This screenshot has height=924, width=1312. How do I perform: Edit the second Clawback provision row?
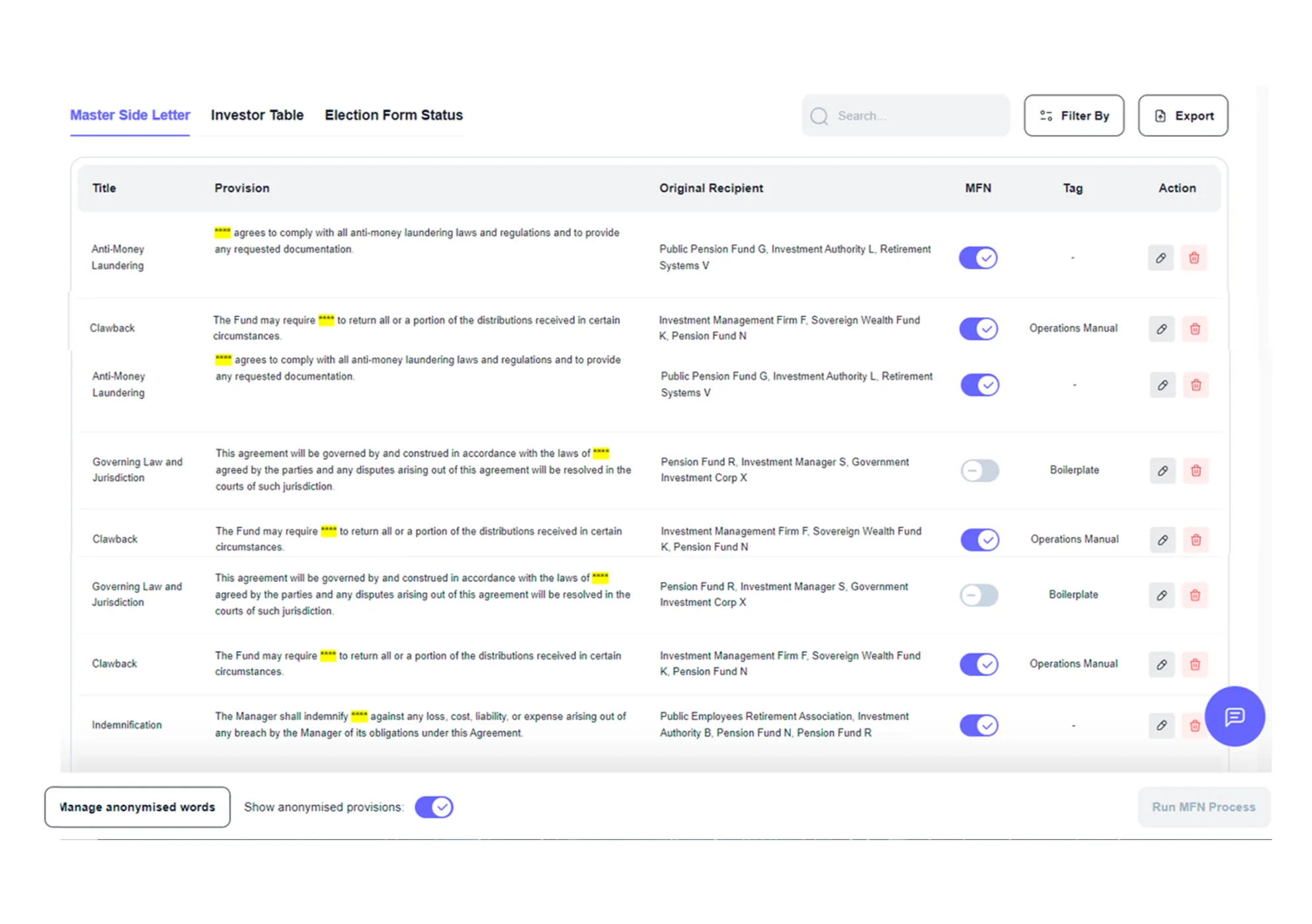click(1163, 540)
